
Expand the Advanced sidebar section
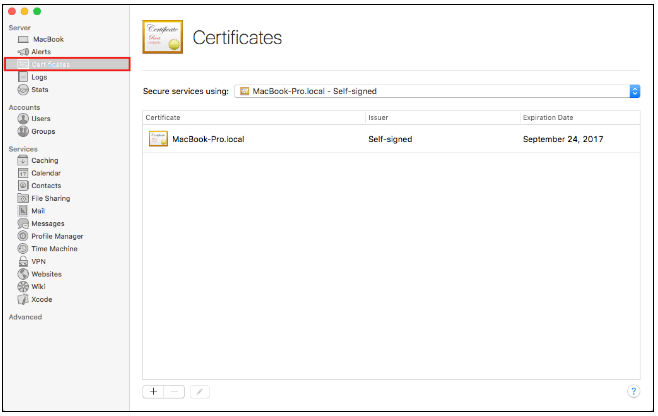pos(25,317)
